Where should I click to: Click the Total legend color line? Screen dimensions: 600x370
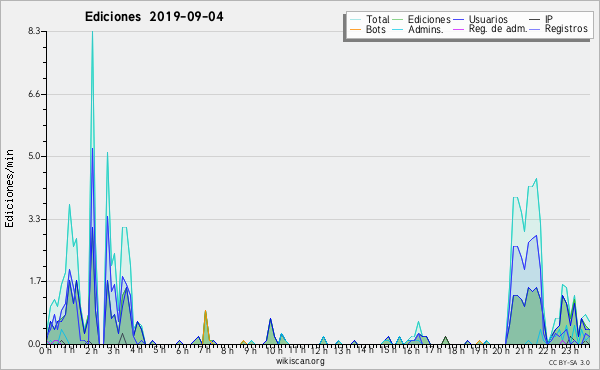[x=355, y=20]
